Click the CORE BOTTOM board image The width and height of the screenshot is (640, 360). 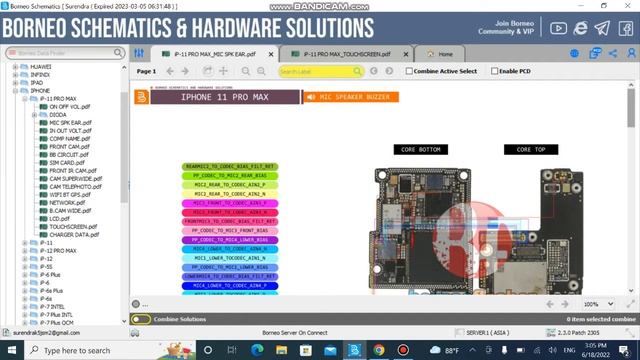(x=421, y=229)
